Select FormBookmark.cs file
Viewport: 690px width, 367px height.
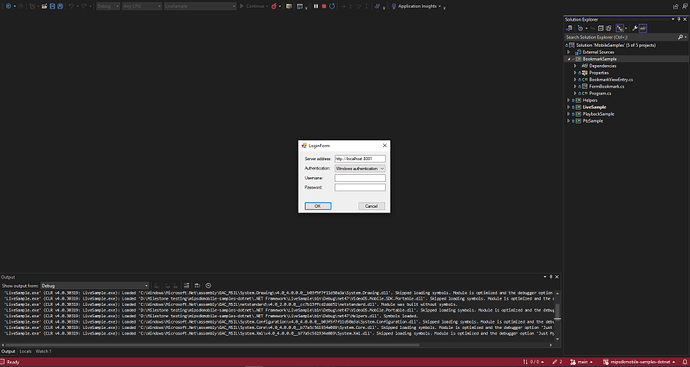point(607,86)
